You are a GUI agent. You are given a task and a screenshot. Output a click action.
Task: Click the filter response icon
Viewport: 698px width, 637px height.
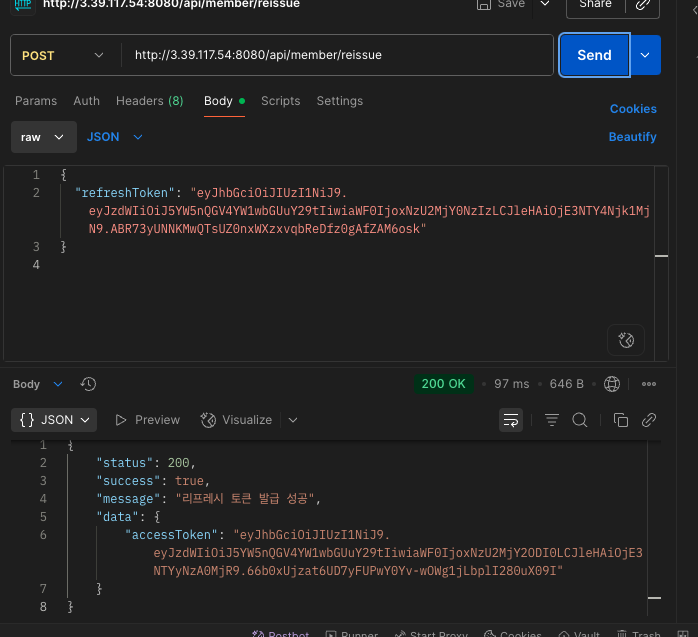click(x=552, y=420)
